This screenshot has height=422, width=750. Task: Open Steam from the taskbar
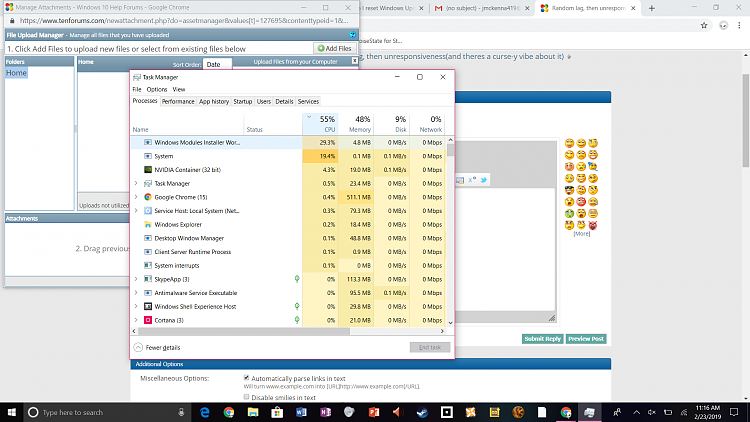422,412
